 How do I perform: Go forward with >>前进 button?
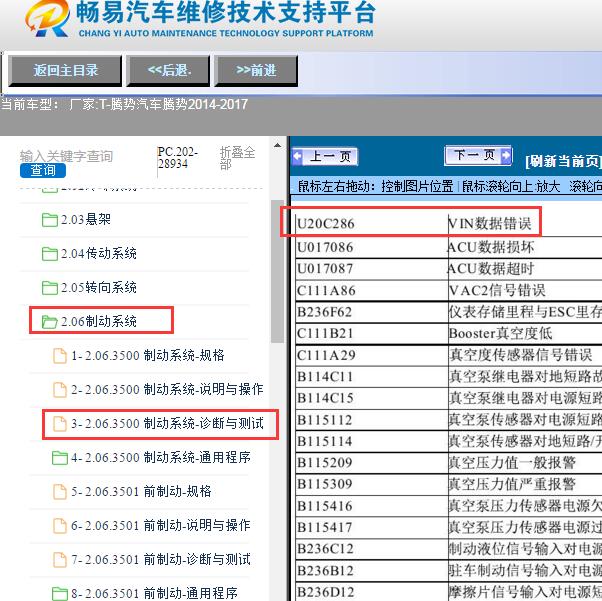tap(256, 70)
